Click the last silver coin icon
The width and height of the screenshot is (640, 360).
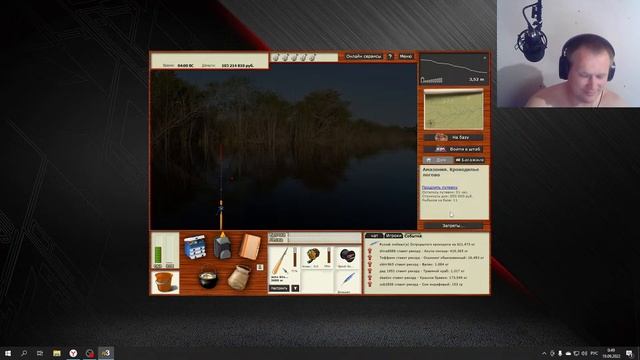312,57
